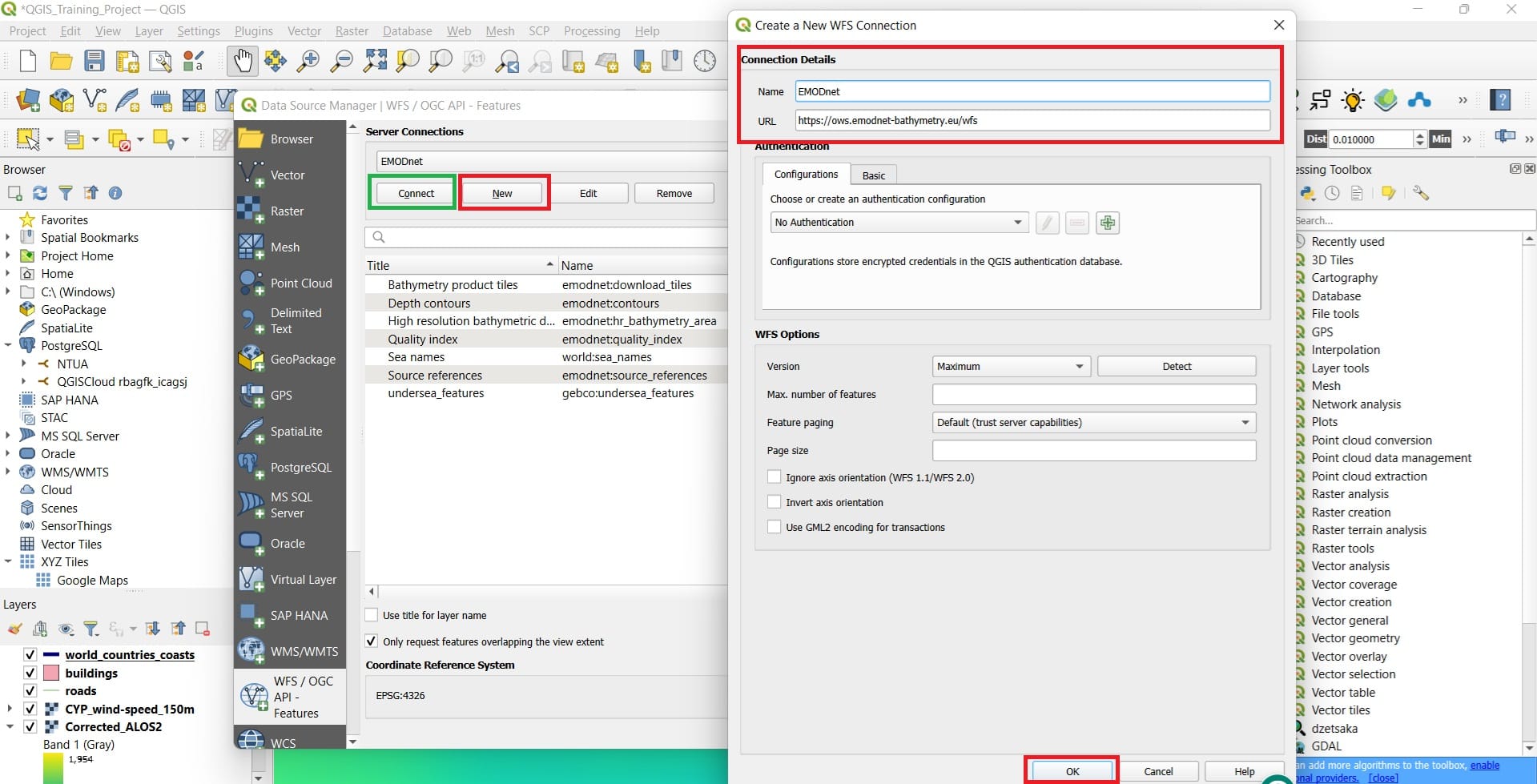
Task: Click the Open Data Source Manager icon
Action: click(28, 100)
